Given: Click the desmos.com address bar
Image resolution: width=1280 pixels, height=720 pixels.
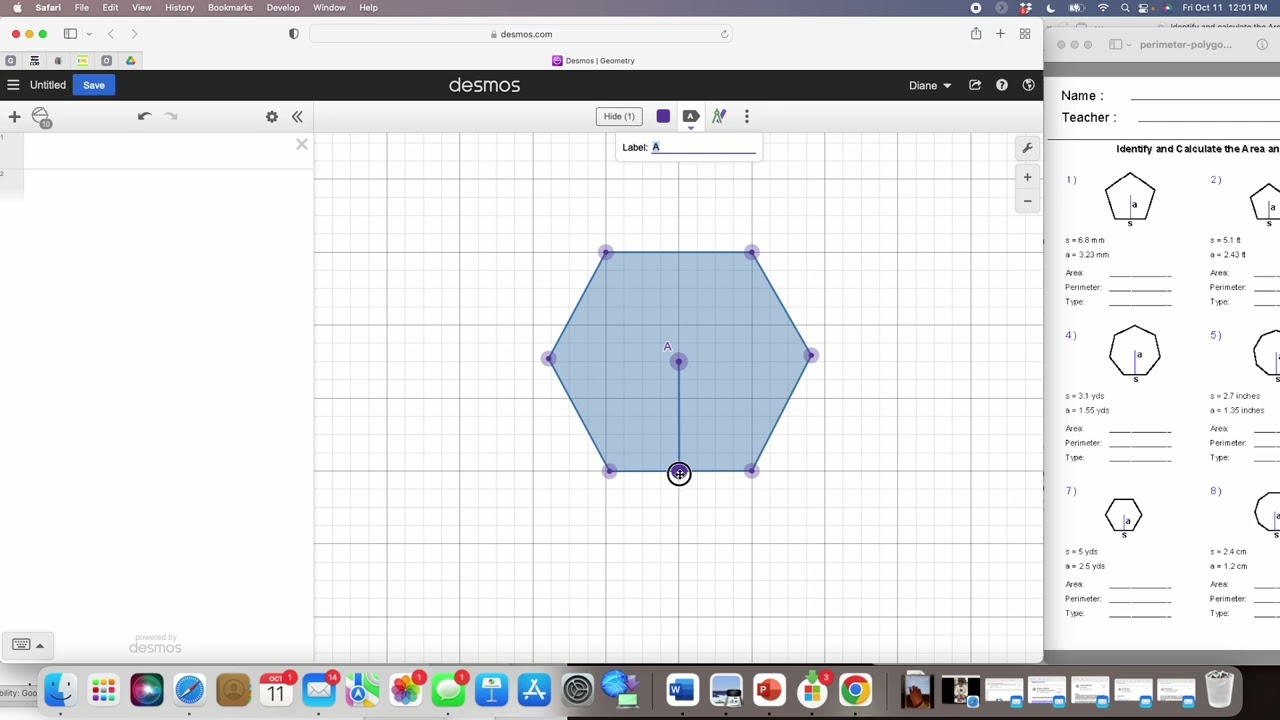Looking at the screenshot, I should (x=522, y=34).
